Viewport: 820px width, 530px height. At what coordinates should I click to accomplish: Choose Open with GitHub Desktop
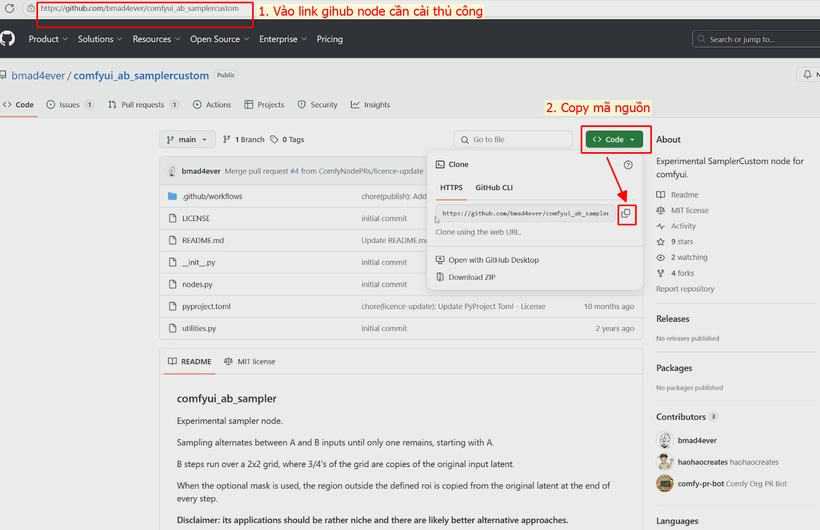487,260
